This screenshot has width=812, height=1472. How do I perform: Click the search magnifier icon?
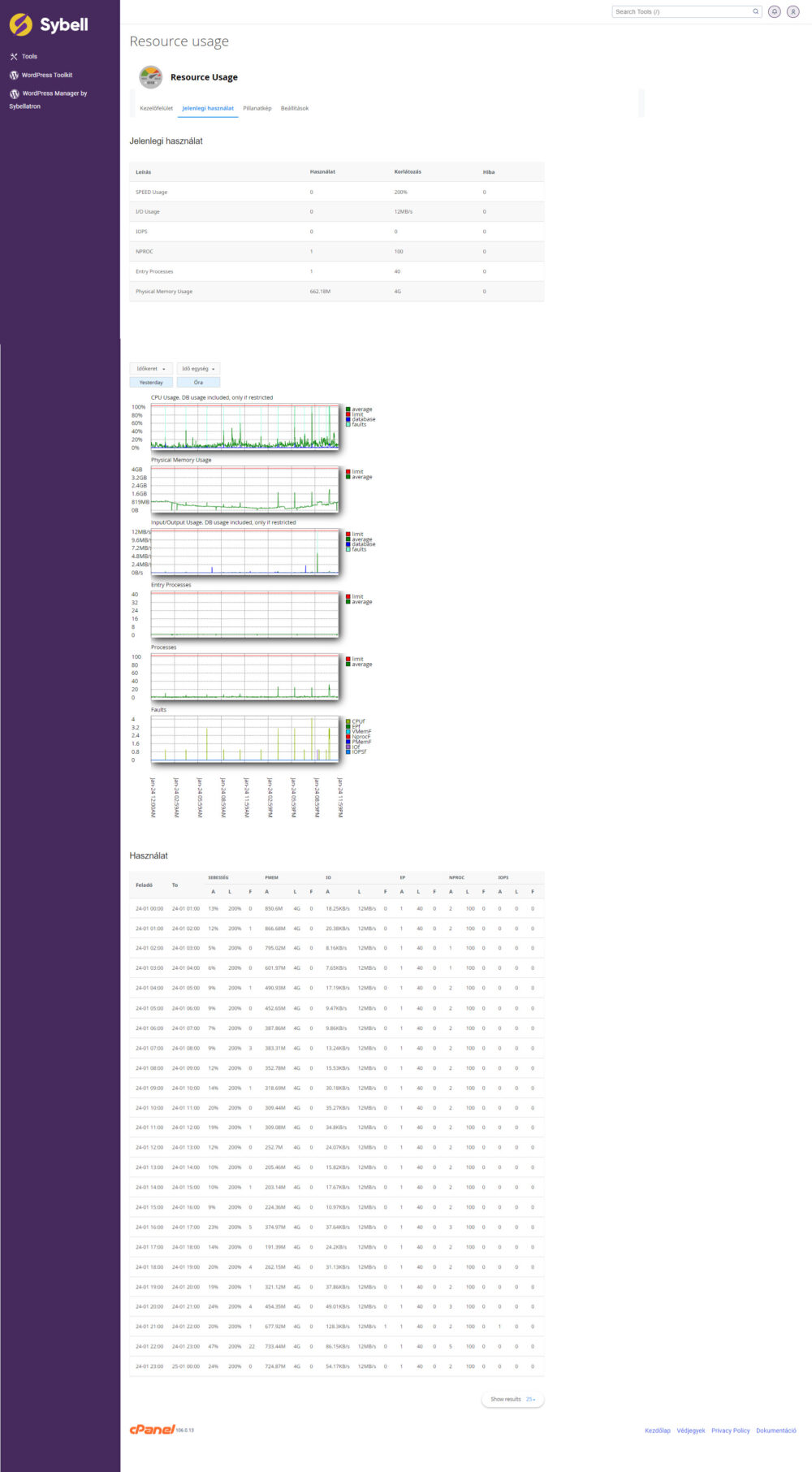point(755,11)
